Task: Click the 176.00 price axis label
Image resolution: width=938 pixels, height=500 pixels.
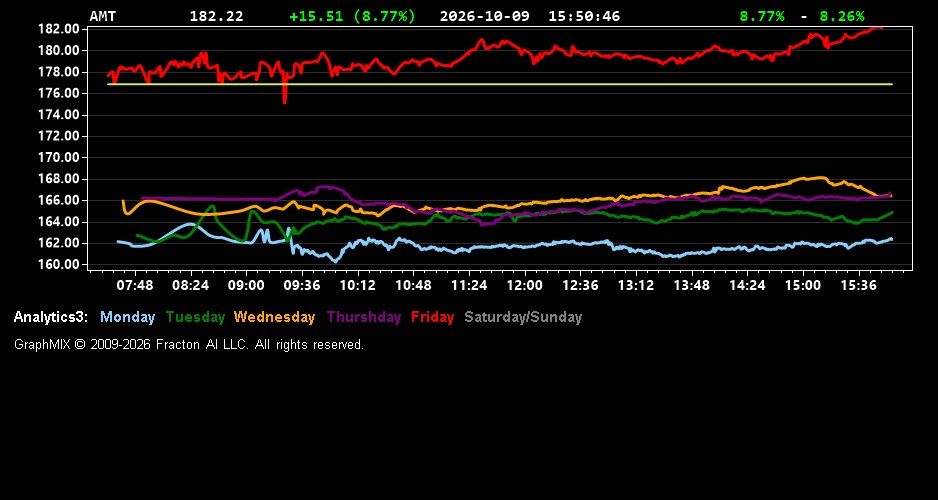Action: [x=59, y=93]
